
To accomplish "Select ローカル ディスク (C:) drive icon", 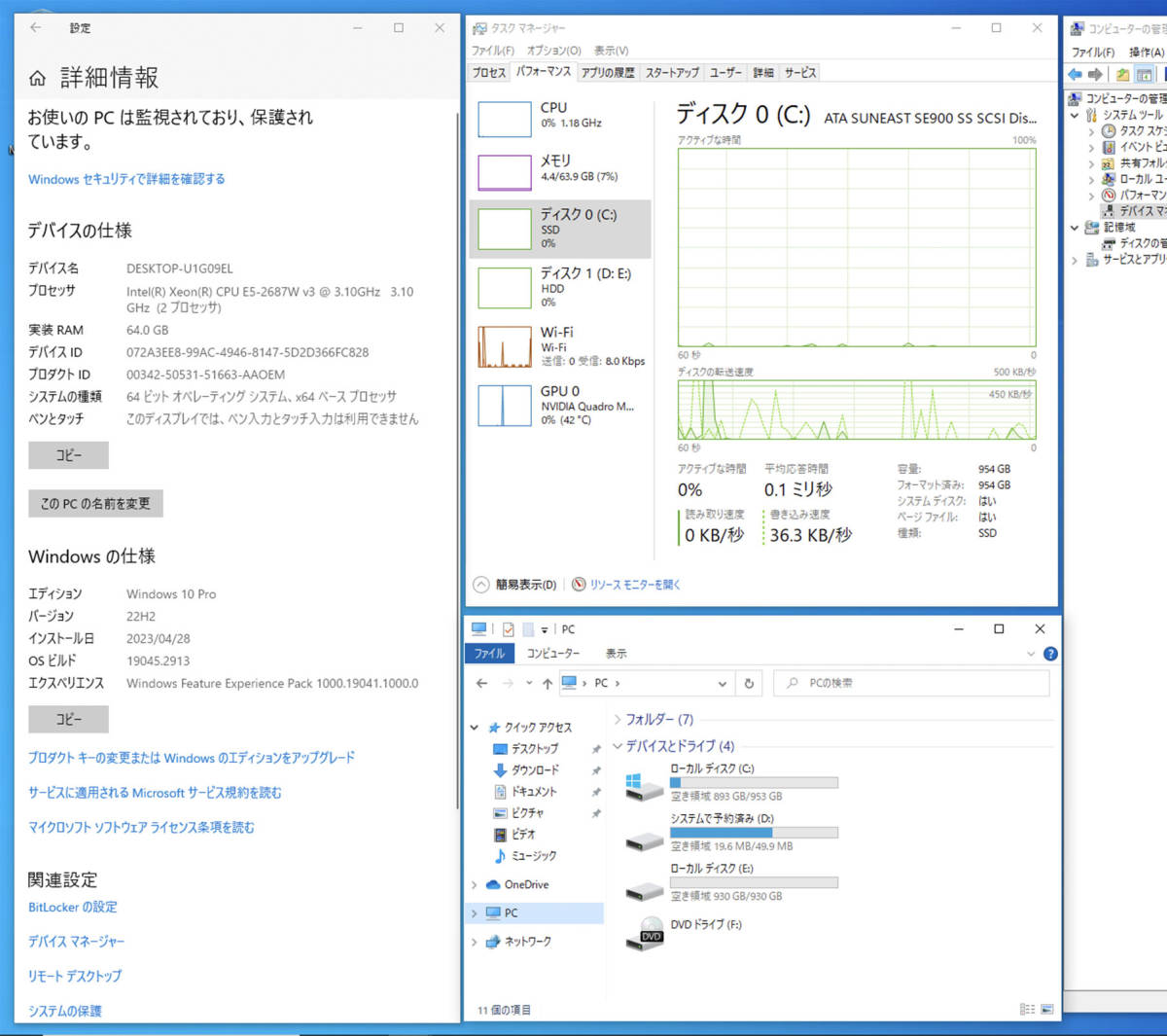I will tap(644, 786).
